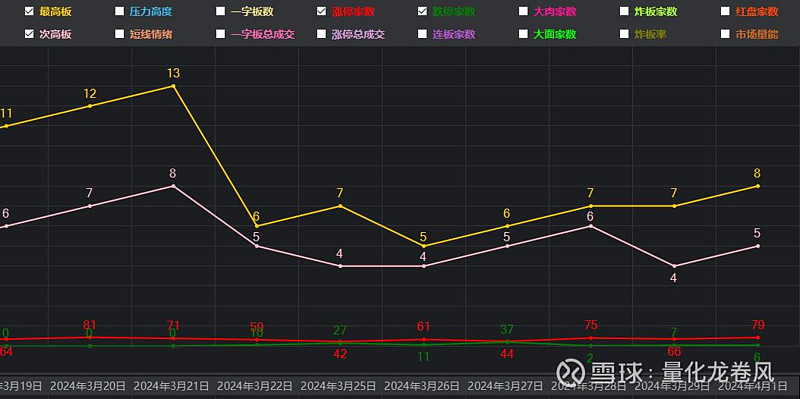The width and height of the screenshot is (800, 399).
Task: Enable the 红盘家数 checkbox
Action: pyautogui.click(x=726, y=11)
